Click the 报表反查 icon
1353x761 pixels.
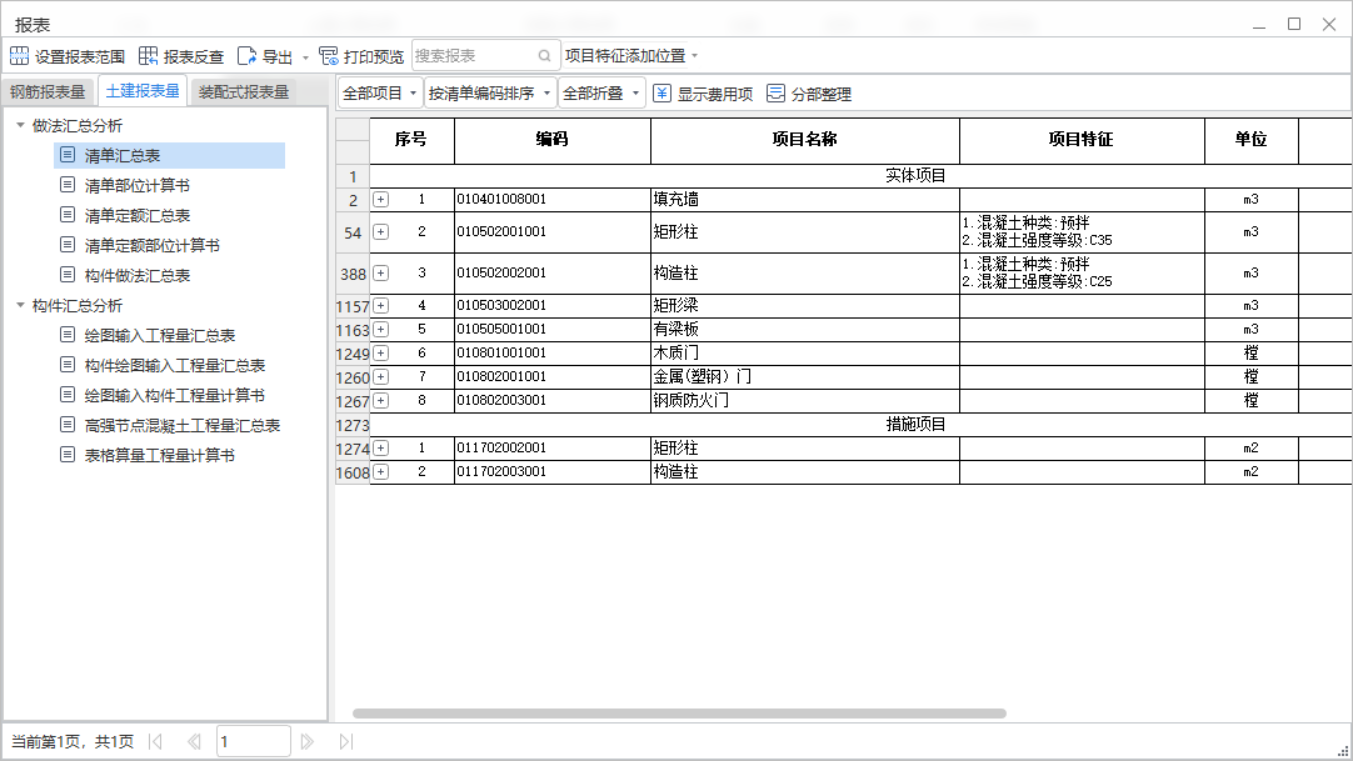pyautogui.click(x=148, y=56)
